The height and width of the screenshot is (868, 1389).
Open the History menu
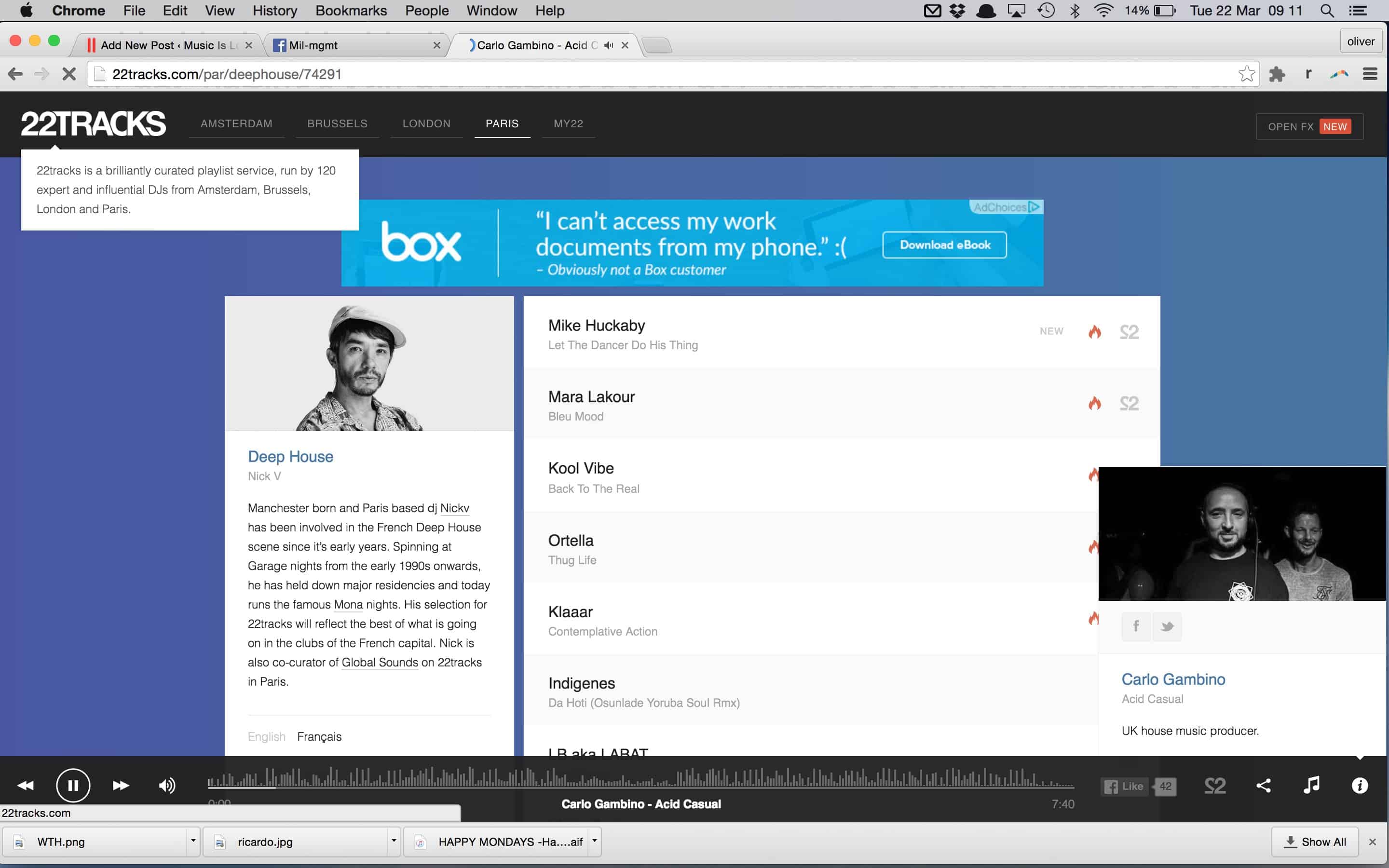click(274, 10)
